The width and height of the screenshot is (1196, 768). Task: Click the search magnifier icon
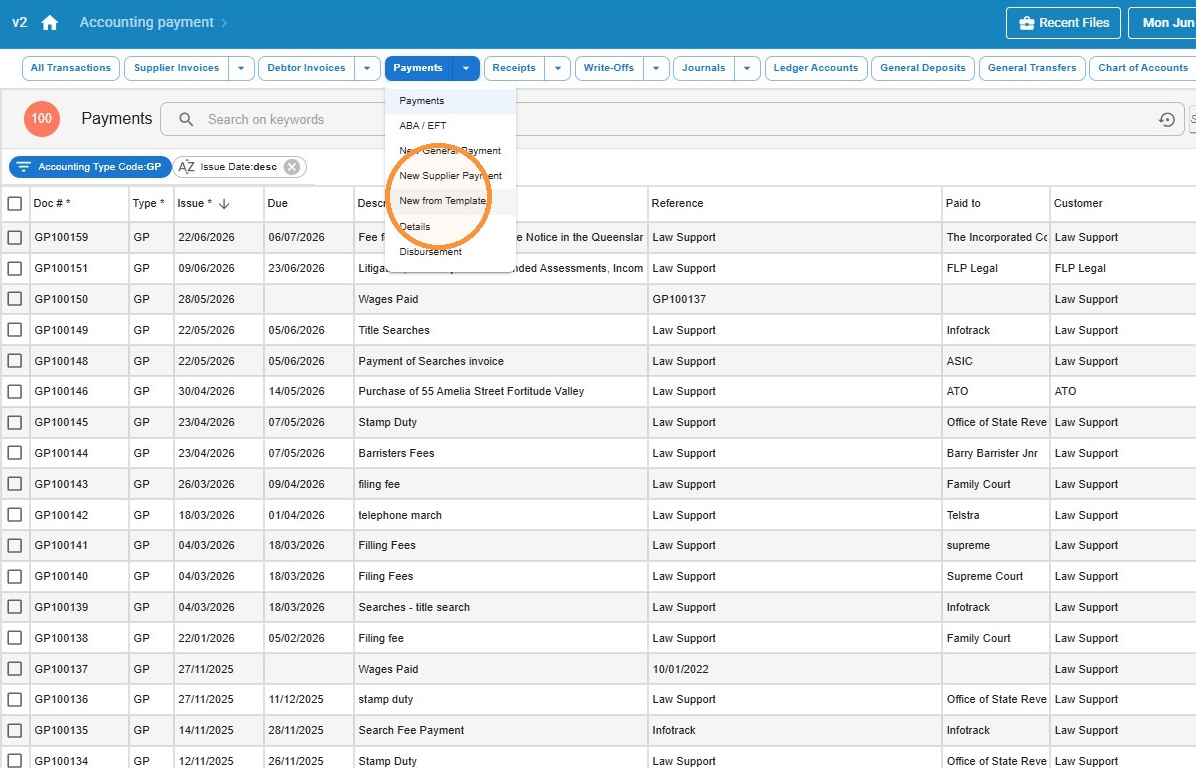coord(186,119)
